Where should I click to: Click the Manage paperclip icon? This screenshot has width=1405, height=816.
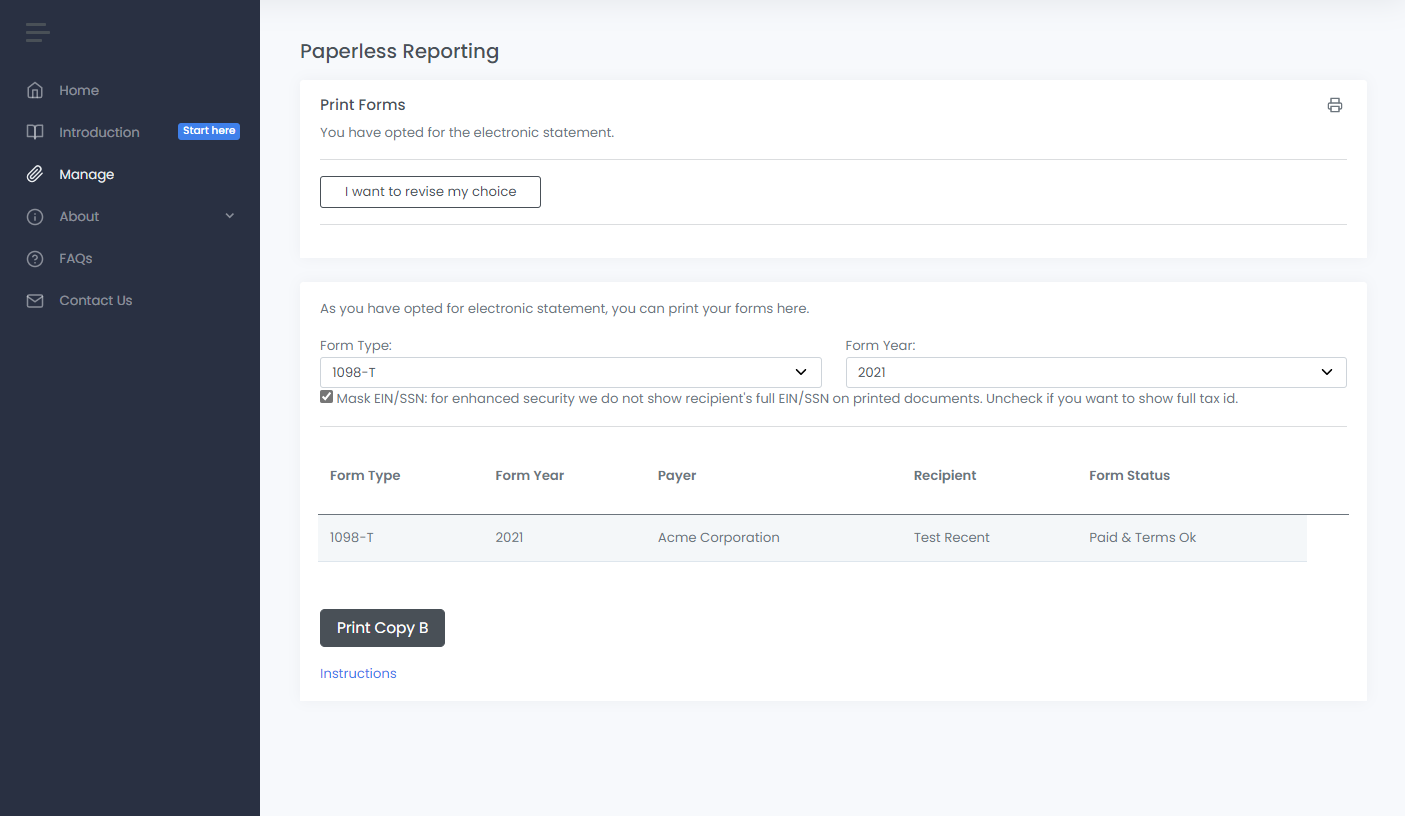point(35,174)
